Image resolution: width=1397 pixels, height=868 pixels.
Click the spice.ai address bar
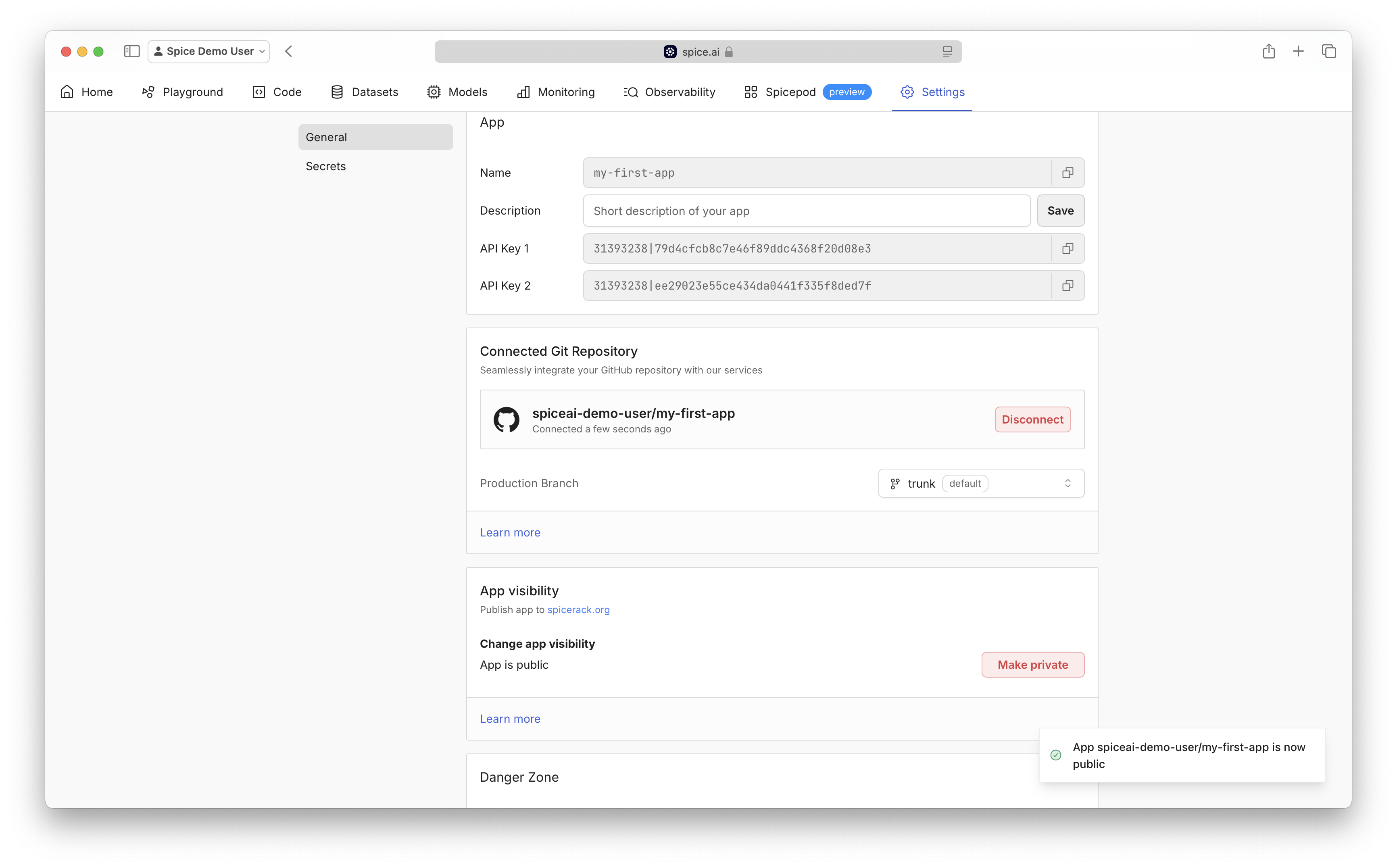point(698,52)
